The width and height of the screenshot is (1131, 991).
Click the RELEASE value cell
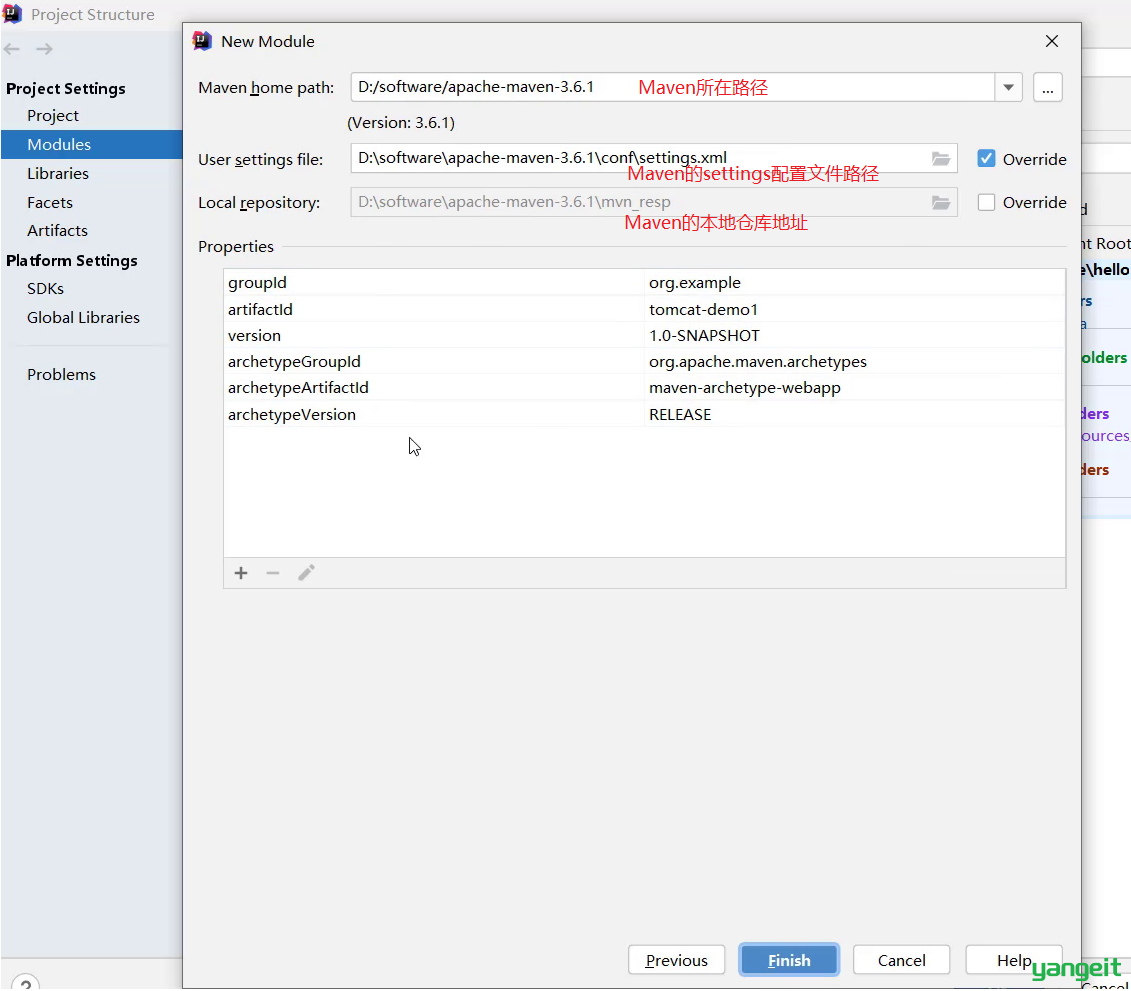pos(854,414)
